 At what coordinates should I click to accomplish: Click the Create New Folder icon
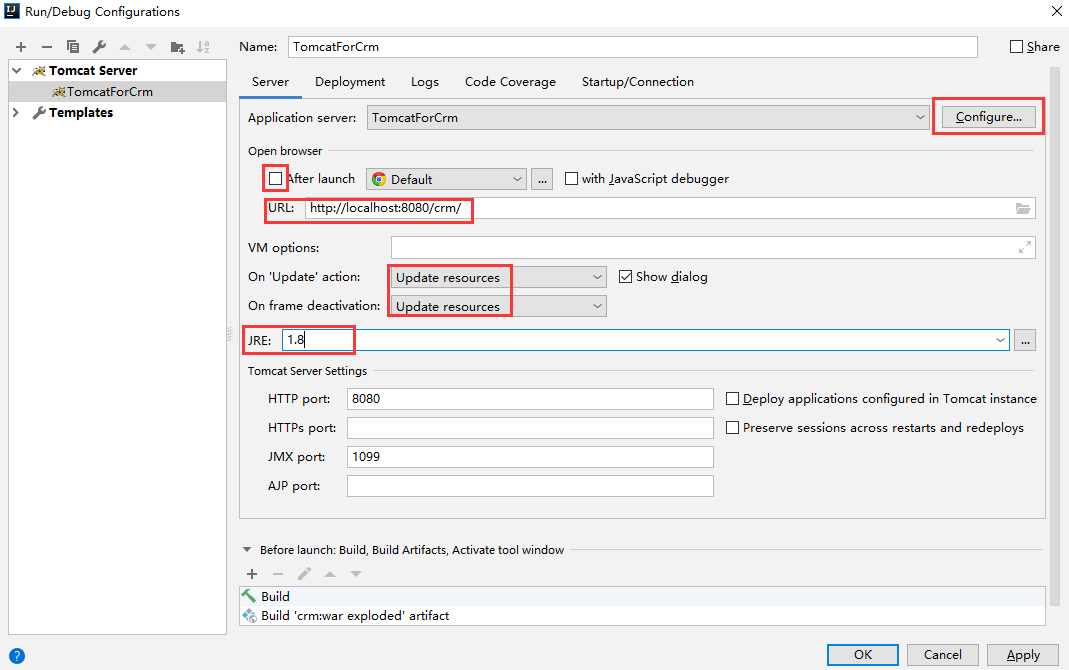[x=178, y=47]
